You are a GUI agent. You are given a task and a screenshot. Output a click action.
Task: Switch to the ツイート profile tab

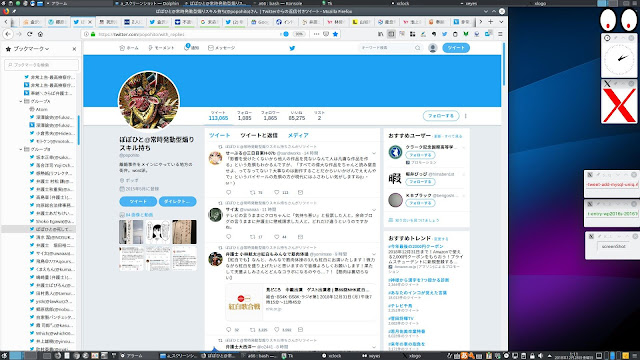(x=220, y=136)
